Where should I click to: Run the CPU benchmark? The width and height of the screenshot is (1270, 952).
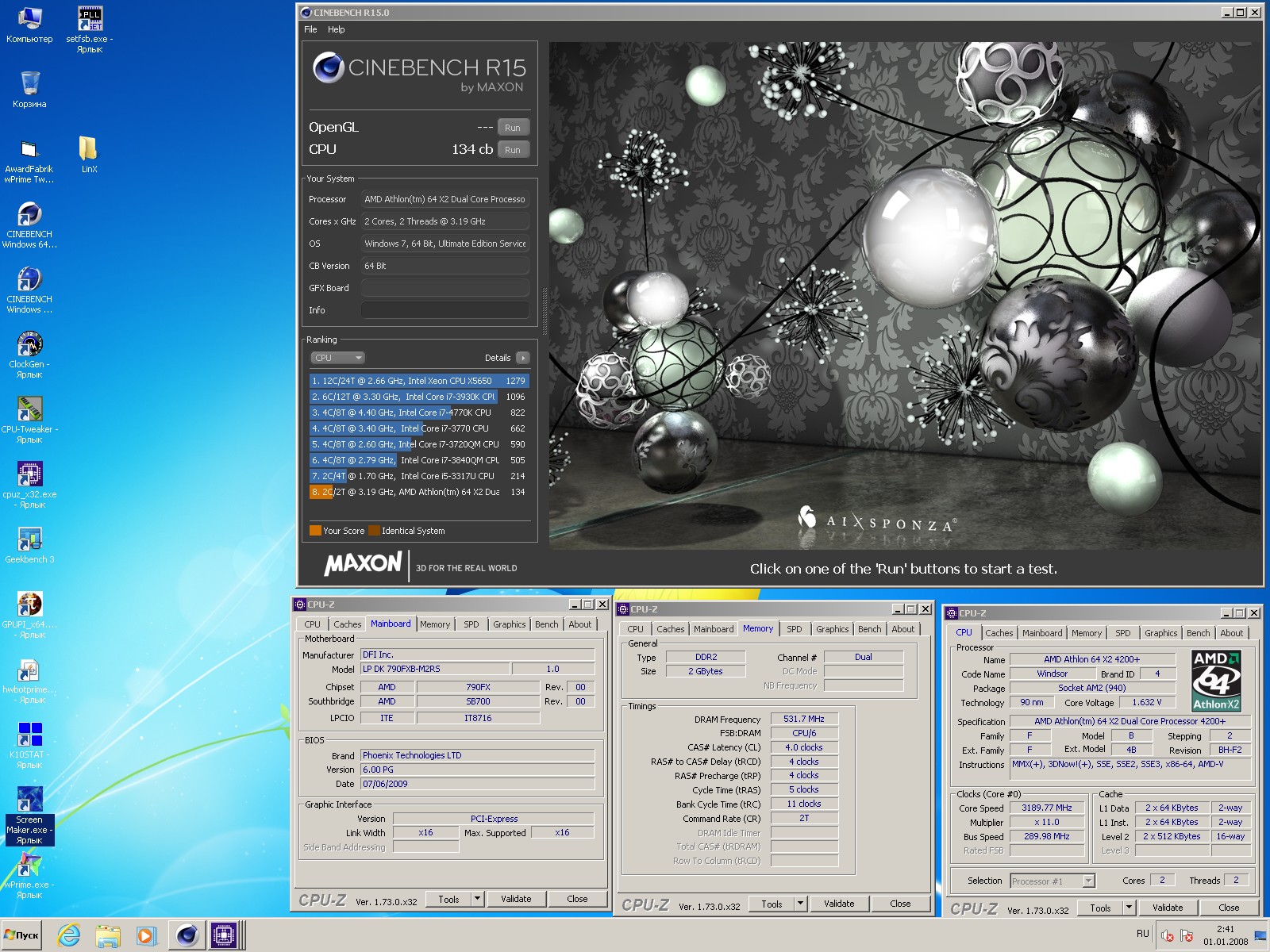[x=513, y=150]
